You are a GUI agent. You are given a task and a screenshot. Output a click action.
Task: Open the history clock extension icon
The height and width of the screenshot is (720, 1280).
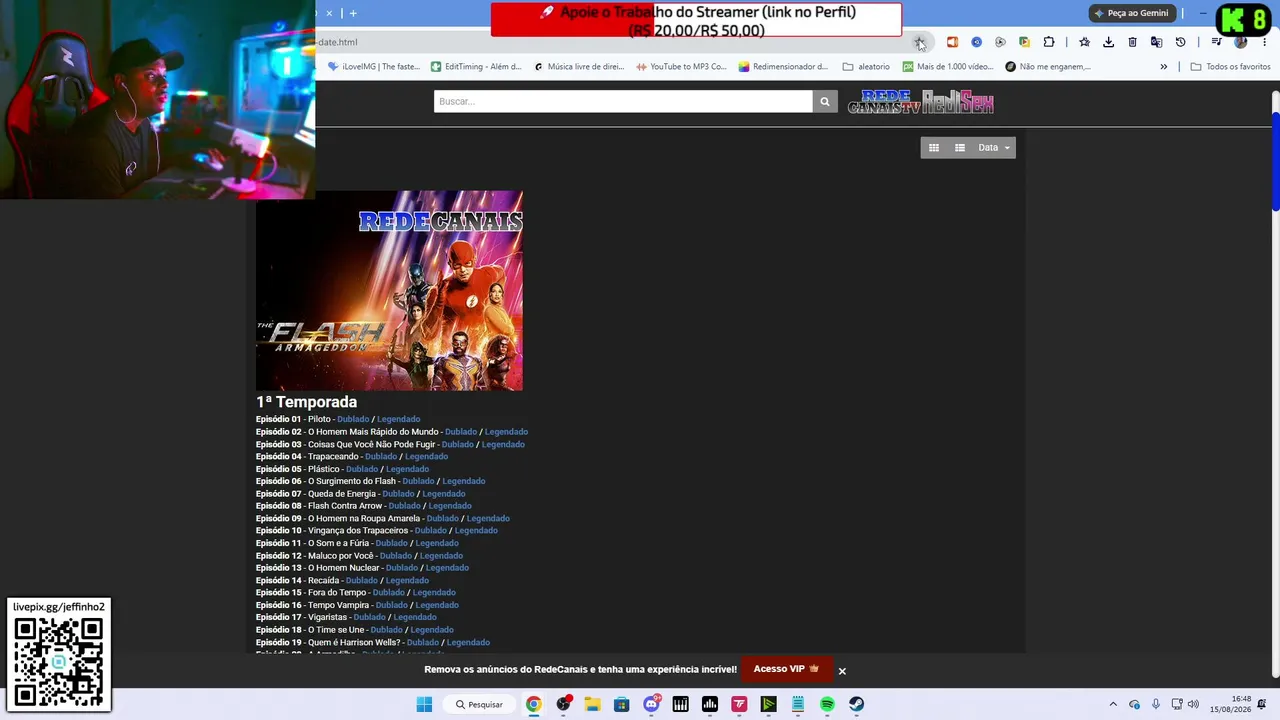[1180, 42]
